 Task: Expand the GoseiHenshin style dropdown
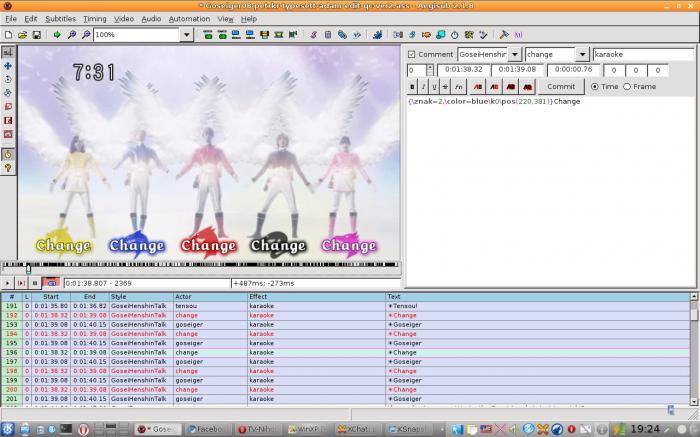coord(515,54)
